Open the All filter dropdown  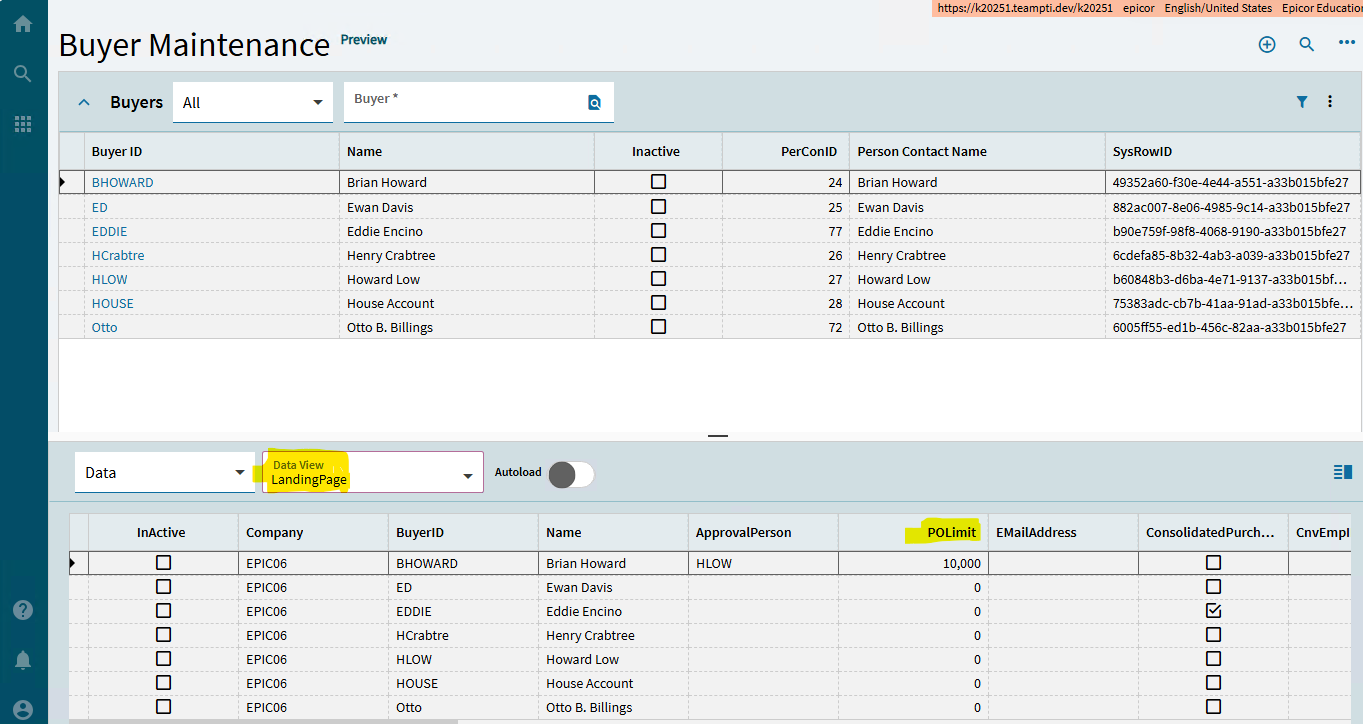[x=253, y=102]
